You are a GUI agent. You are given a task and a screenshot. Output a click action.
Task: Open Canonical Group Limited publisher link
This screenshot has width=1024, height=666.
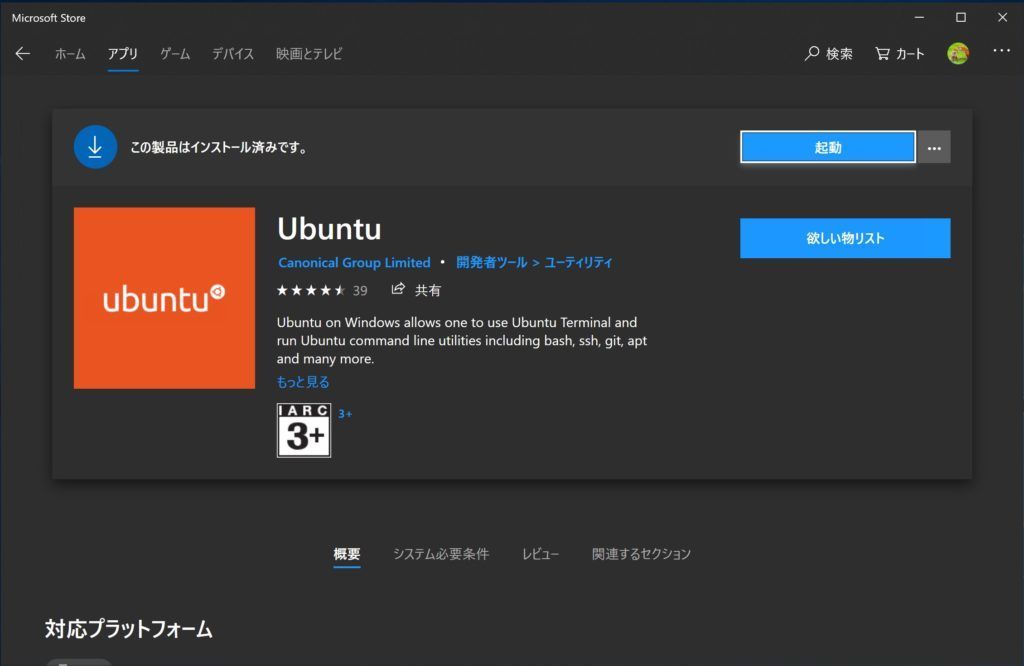pyautogui.click(x=354, y=262)
